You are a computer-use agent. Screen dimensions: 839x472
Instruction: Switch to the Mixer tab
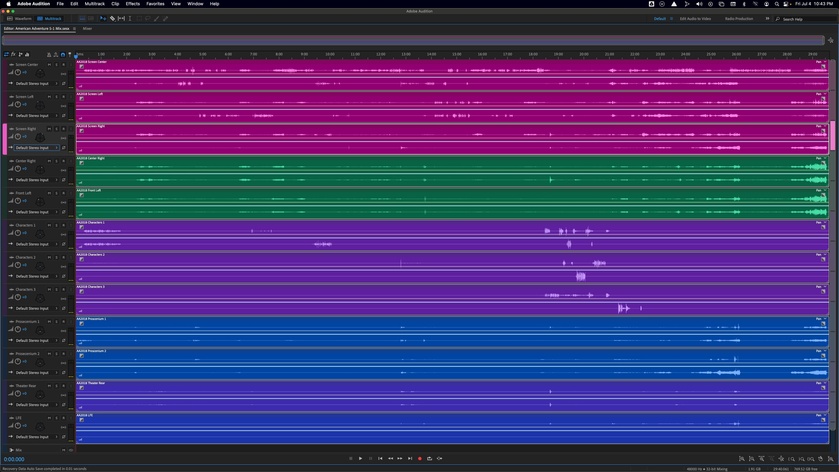coord(87,29)
